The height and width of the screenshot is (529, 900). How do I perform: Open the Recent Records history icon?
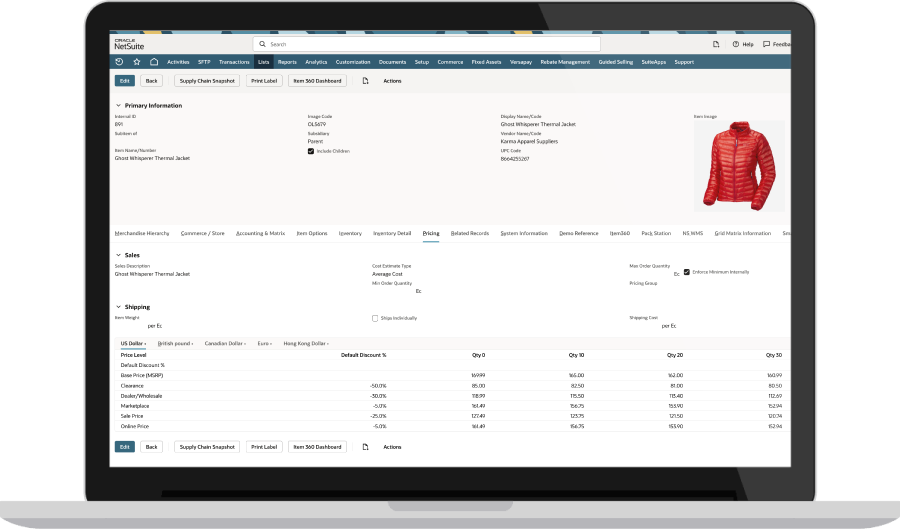[x=119, y=62]
